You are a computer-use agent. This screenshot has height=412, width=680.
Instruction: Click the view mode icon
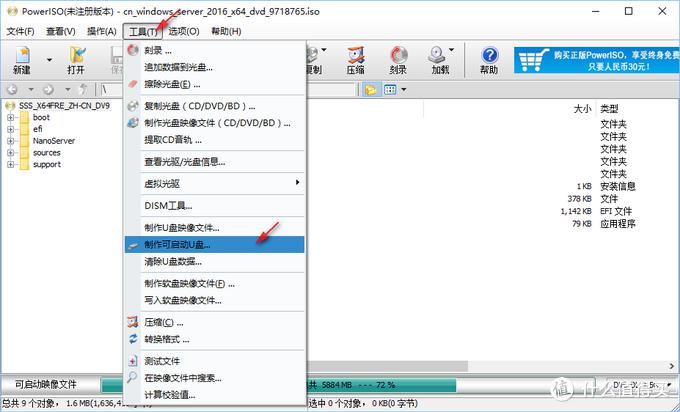coord(390,90)
